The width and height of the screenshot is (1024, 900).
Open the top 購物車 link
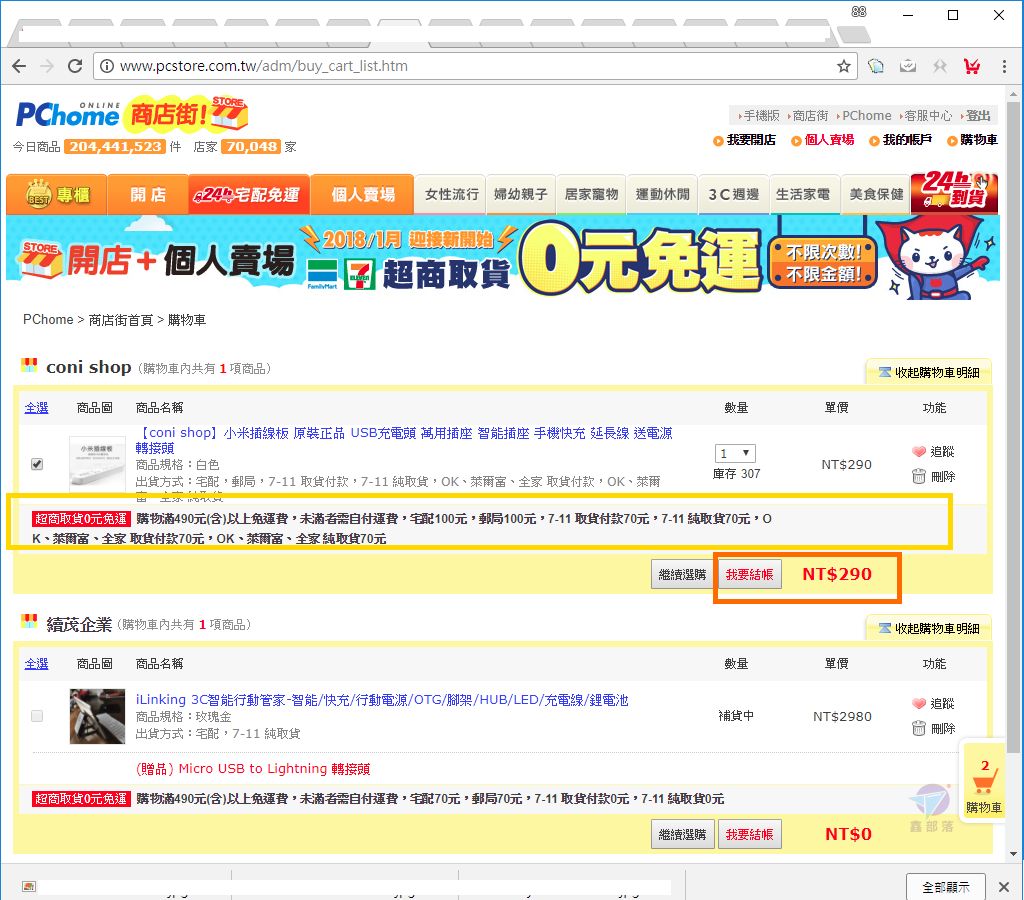[x=978, y=140]
